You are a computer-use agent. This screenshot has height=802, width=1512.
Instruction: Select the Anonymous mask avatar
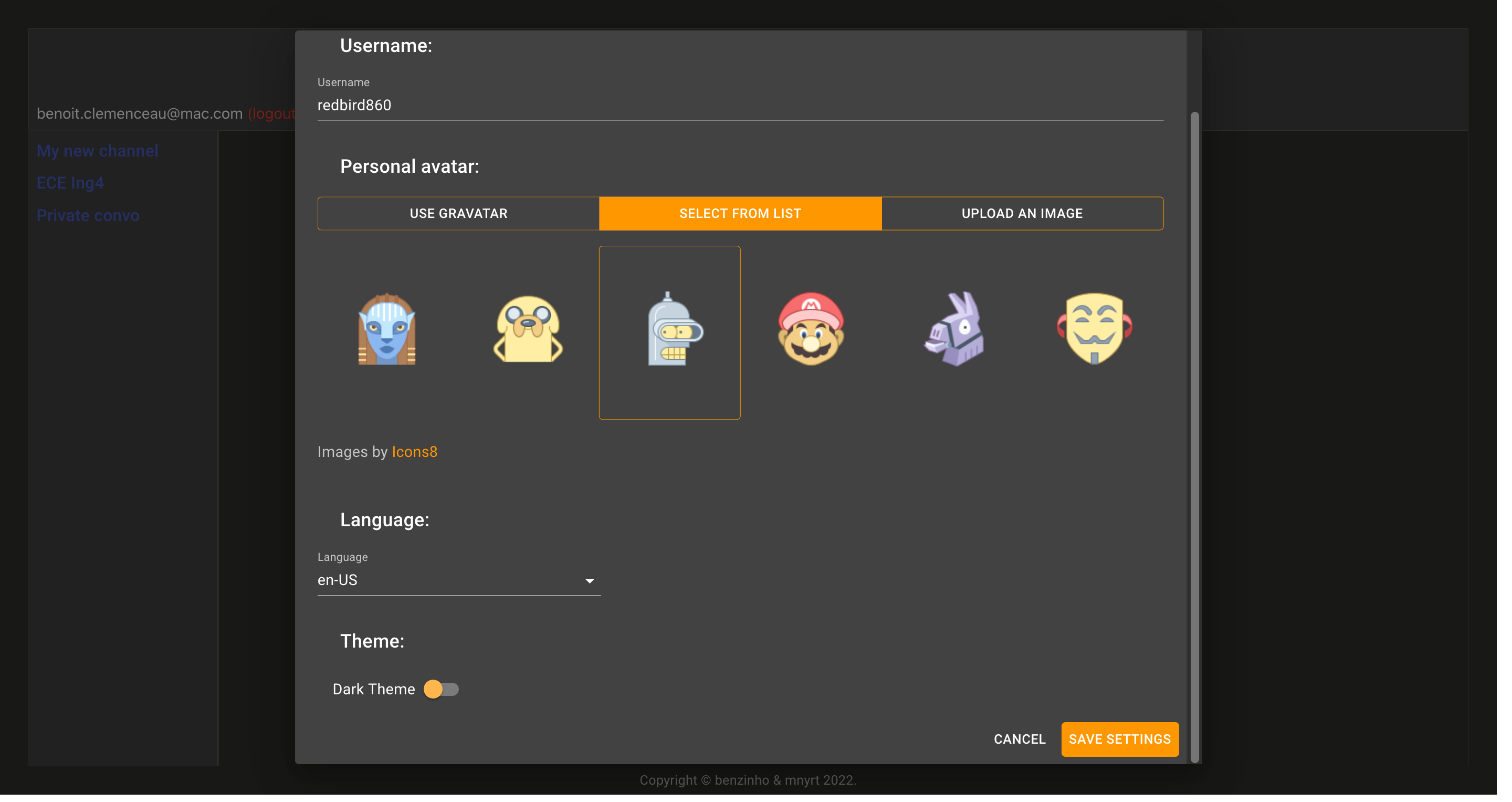click(x=1094, y=329)
